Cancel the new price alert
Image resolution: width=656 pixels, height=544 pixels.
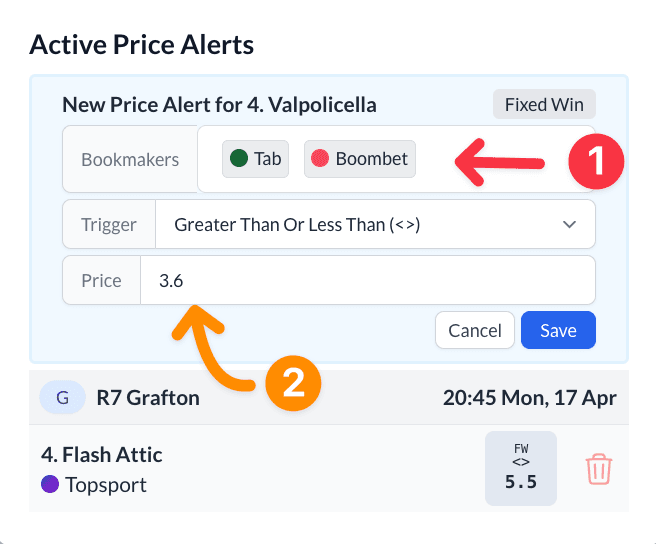(x=474, y=330)
